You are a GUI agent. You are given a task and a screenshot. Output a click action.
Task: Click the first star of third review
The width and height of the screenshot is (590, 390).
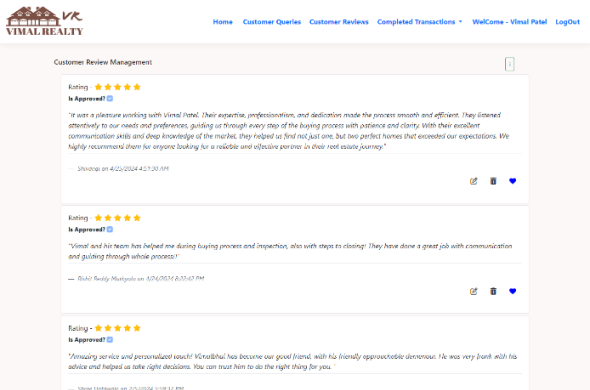point(99,328)
